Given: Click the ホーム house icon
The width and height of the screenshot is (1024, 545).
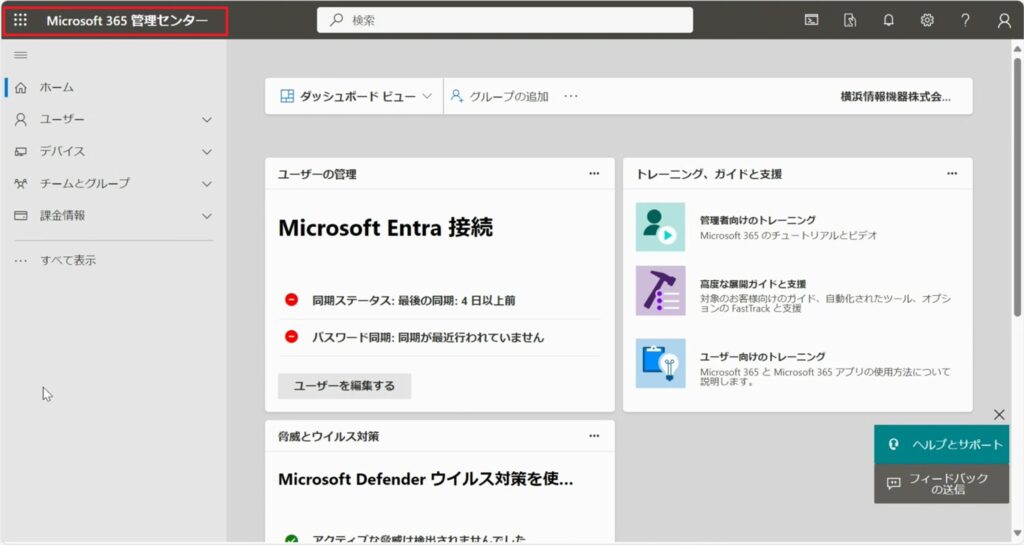Looking at the screenshot, I should [x=21, y=87].
